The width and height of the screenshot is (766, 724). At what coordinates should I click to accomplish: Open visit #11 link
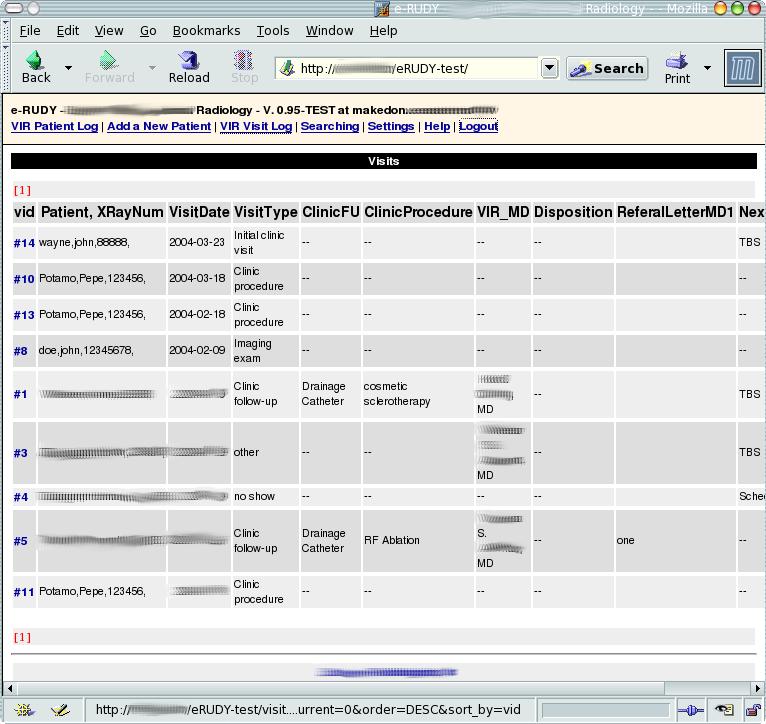[x=24, y=592]
